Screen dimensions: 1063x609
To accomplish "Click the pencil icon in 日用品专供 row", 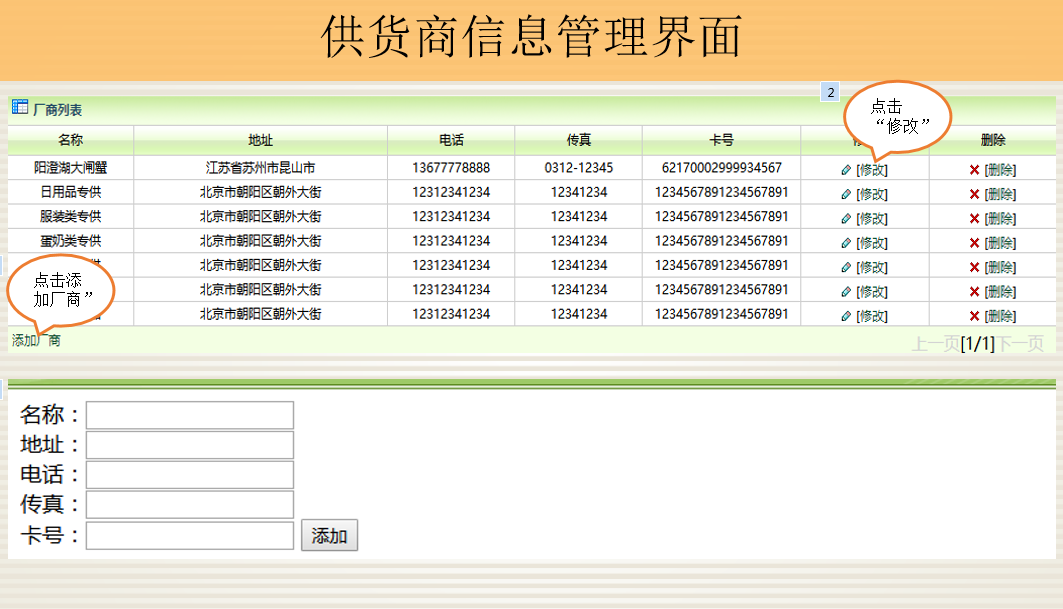I will (x=846, y=194).
